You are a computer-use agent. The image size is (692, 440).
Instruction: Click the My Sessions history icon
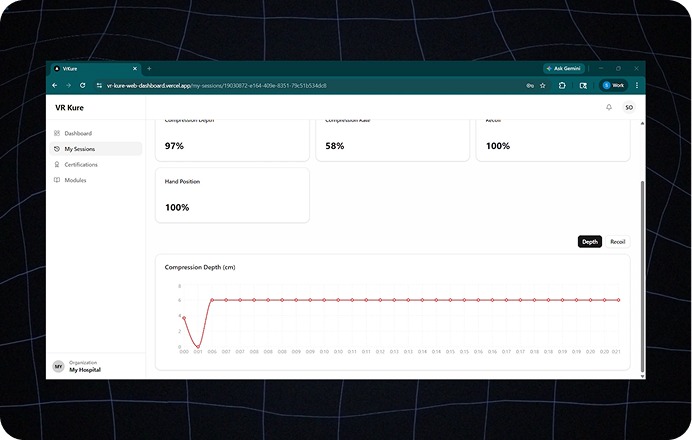pos(57,149)
